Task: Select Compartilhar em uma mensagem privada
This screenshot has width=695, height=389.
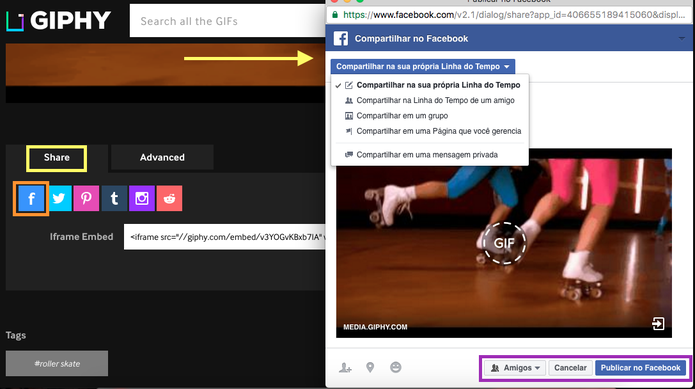Action: [430, 155]
